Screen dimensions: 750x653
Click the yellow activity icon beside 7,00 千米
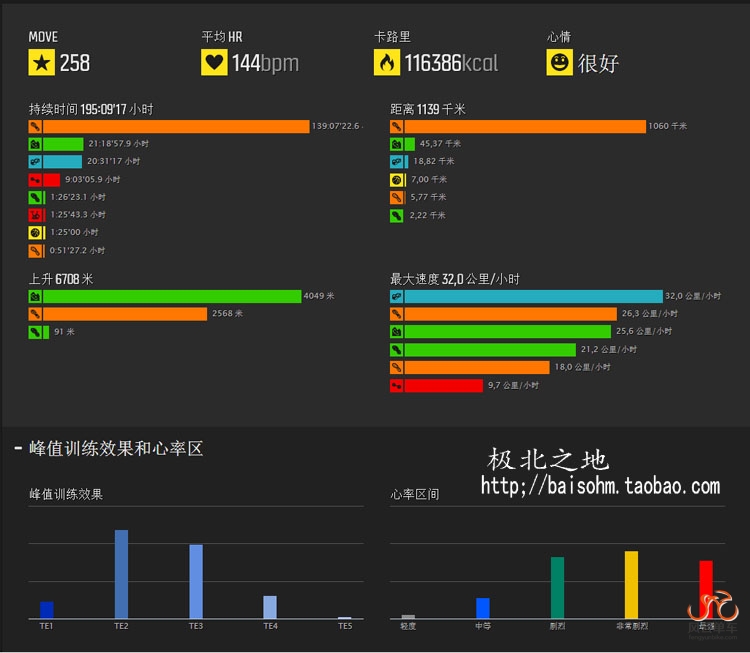pos(397,180)
